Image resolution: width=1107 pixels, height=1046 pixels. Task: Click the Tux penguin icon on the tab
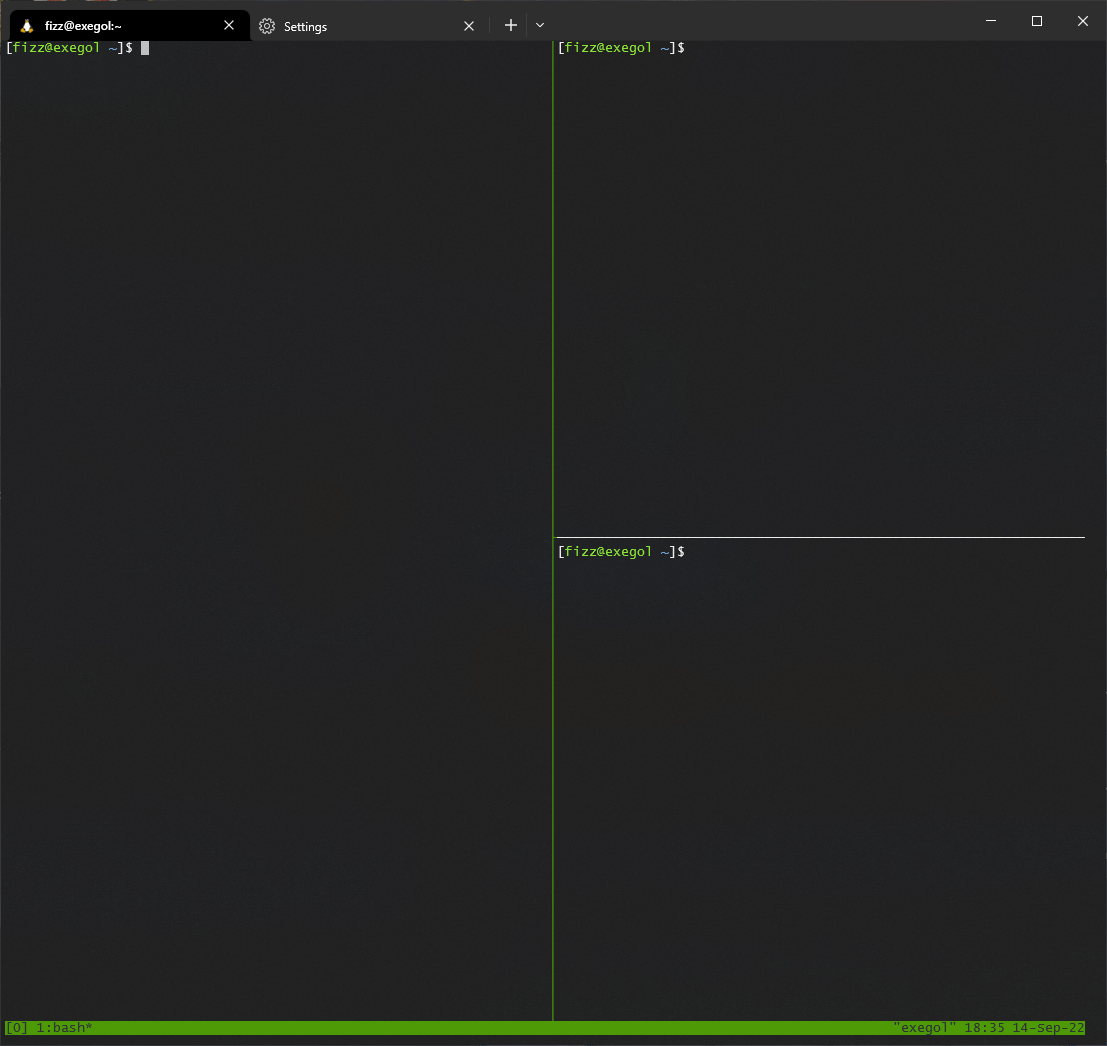click(x=27, y=26)
